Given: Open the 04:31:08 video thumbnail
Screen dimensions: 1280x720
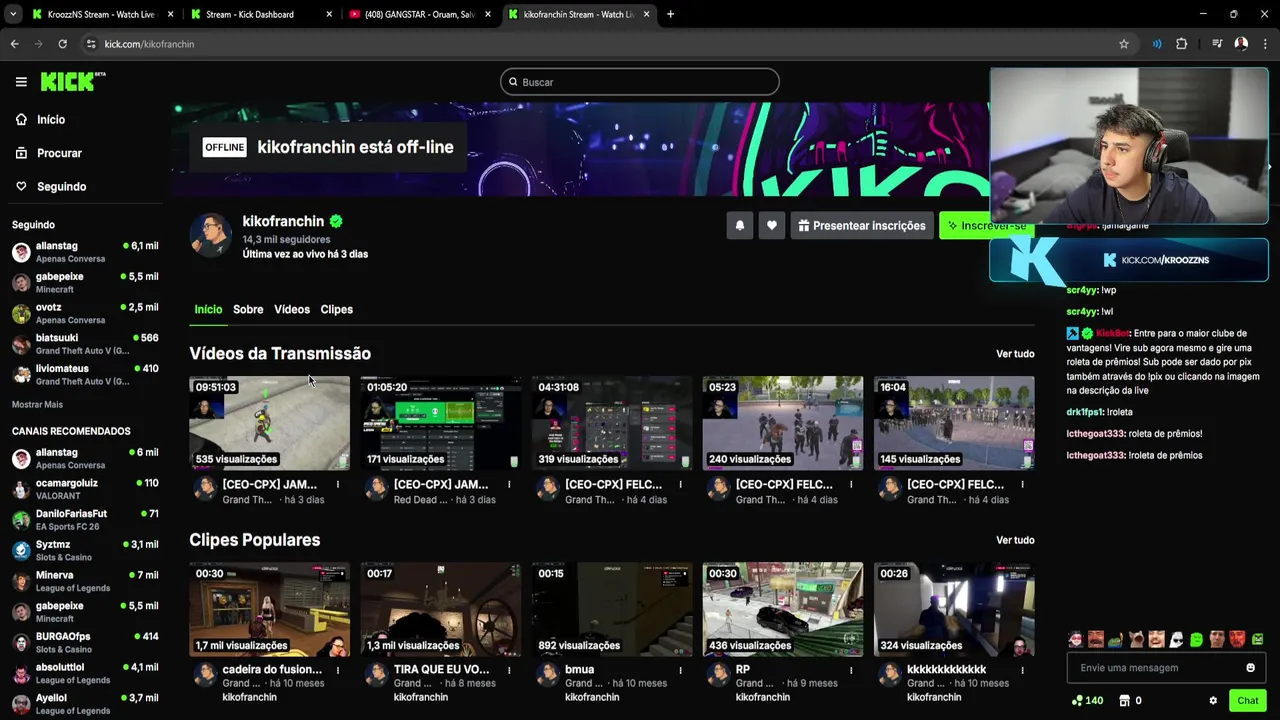Looking at the screenshot, I should coord(611,423).
